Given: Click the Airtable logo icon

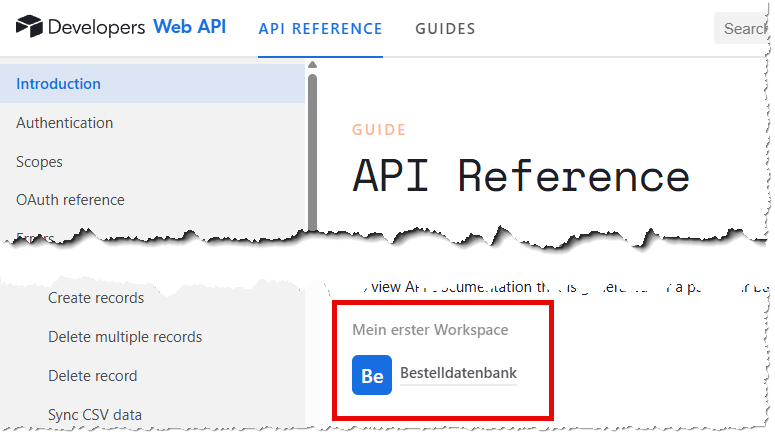Looking at the screenshot, I should pos(29,27).
